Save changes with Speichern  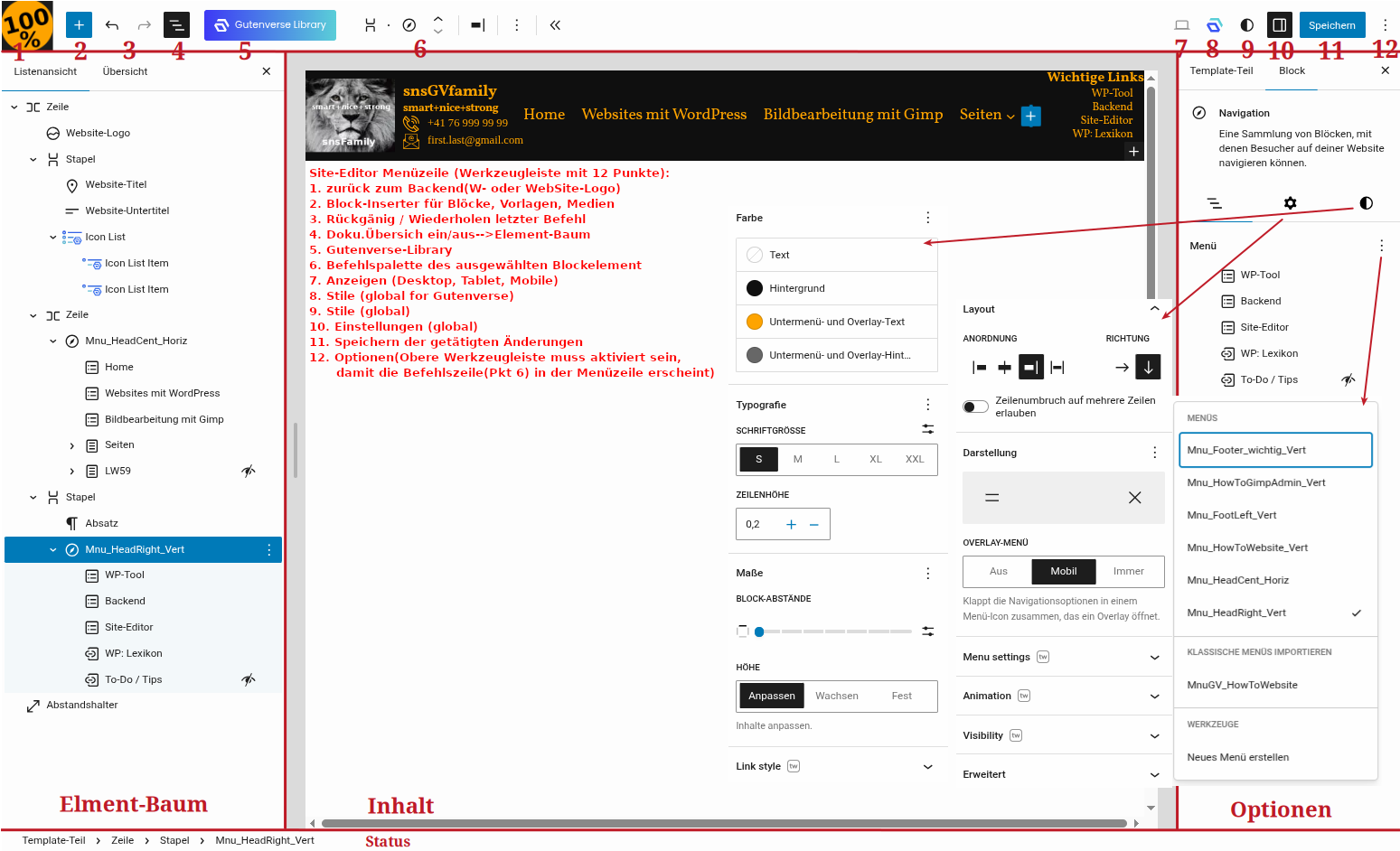coord(1331,25)
